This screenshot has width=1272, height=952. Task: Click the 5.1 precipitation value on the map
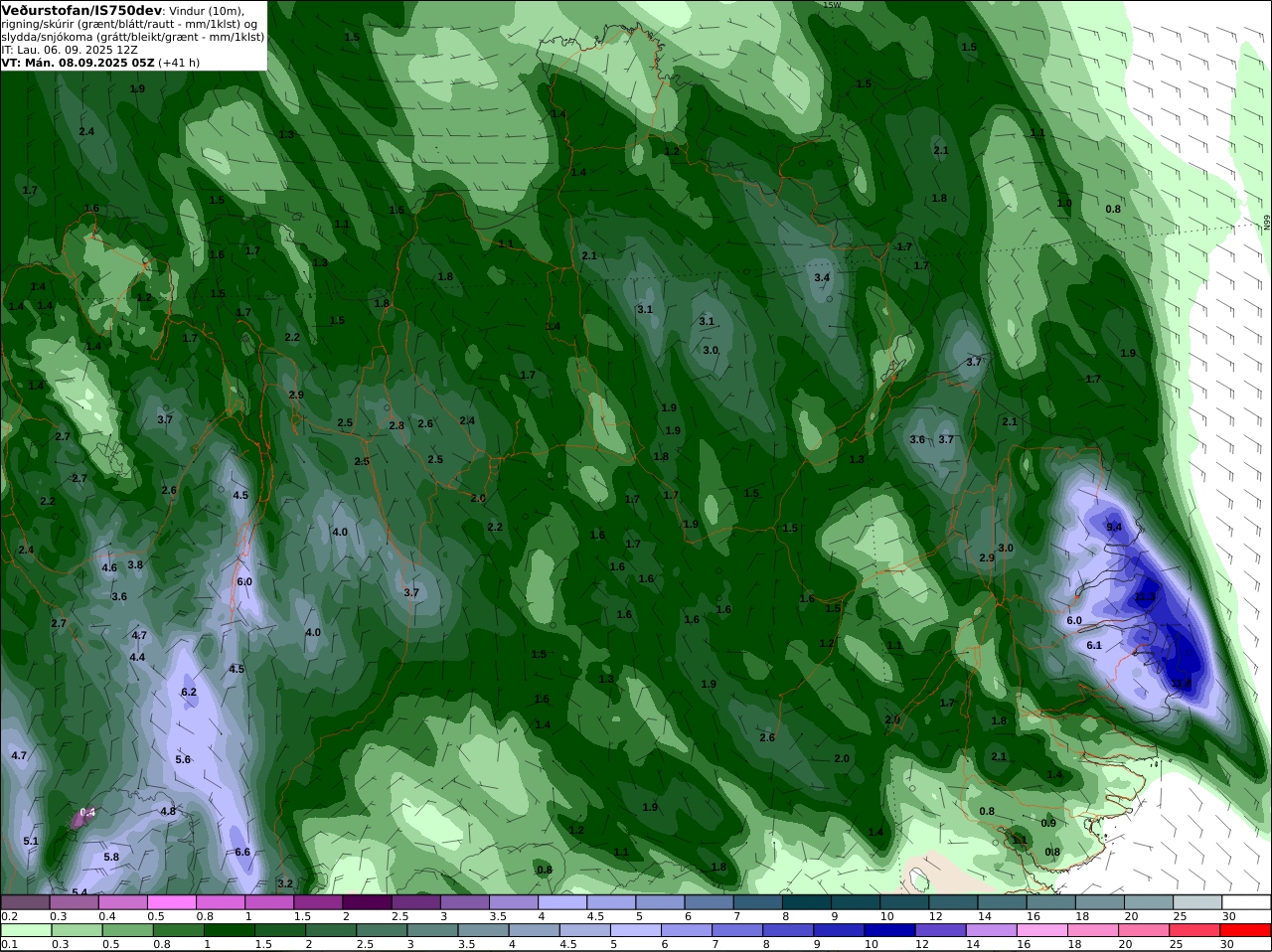tap(31, 842)
